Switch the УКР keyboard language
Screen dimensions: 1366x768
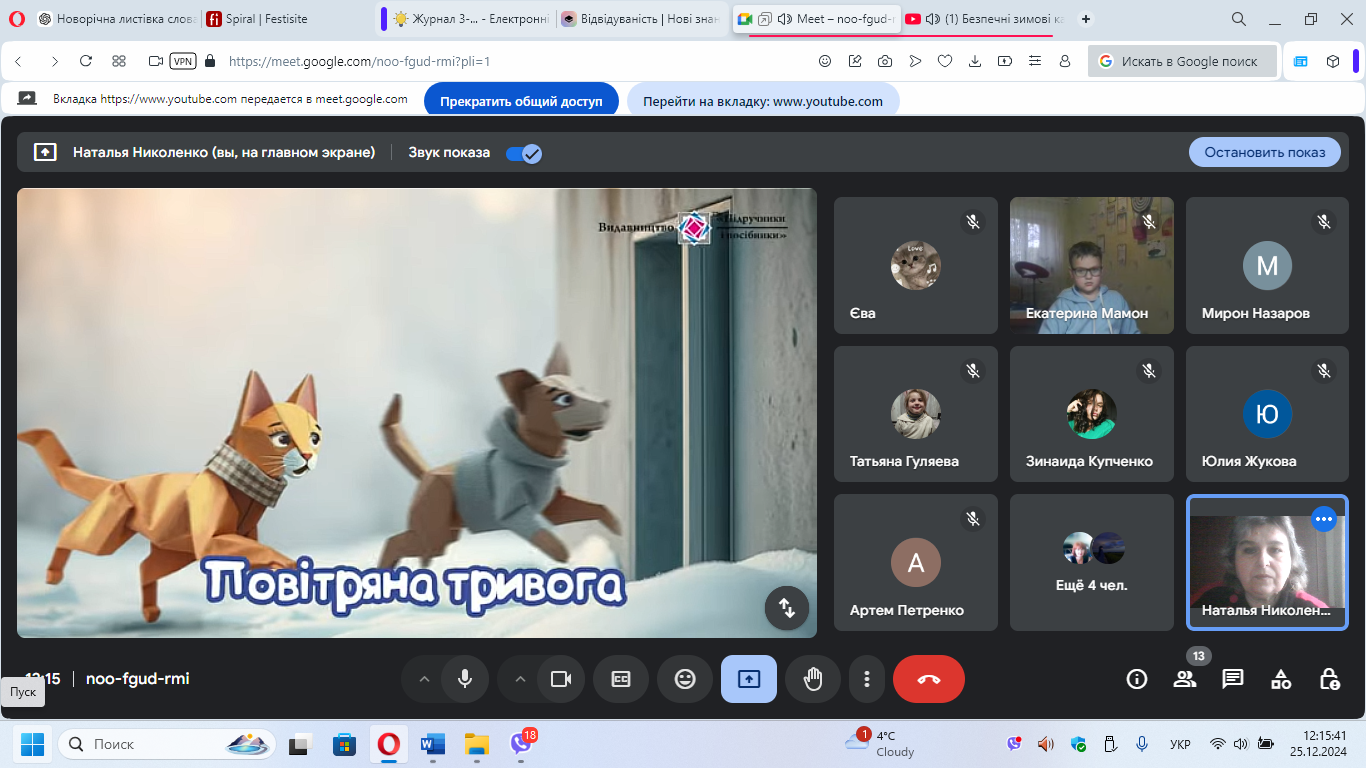[1180, 745]
